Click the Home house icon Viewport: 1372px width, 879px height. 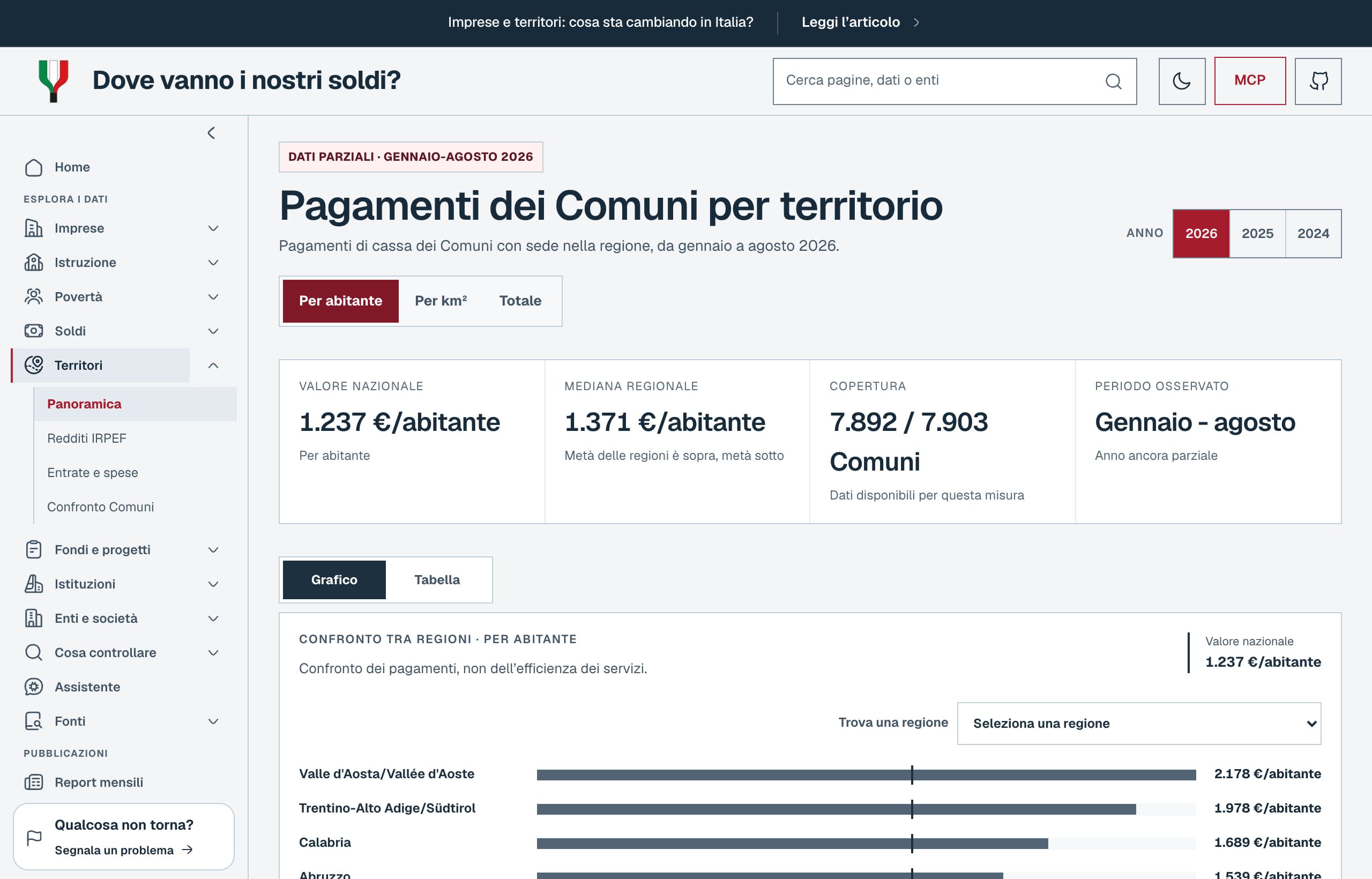[x=34, y=167]
